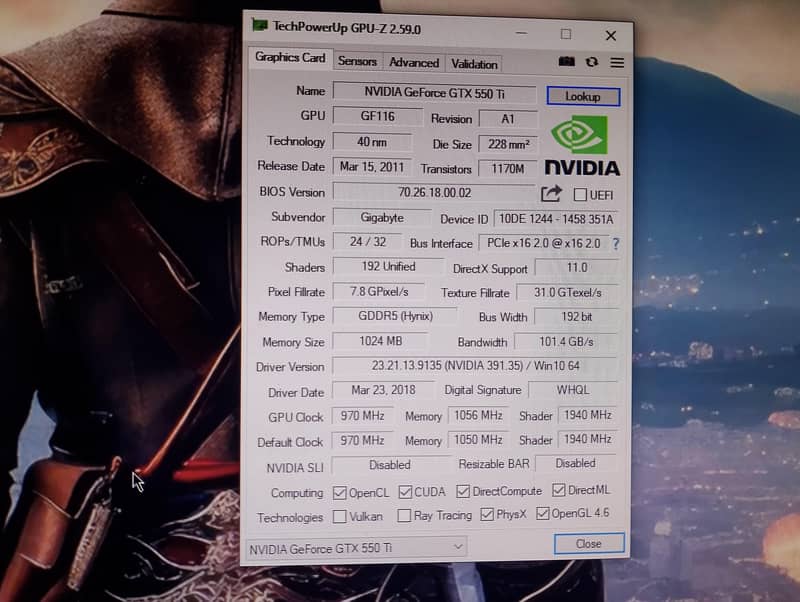
Task: Click the GPU-Z screenshot camera icon
Action: (566, 62)
